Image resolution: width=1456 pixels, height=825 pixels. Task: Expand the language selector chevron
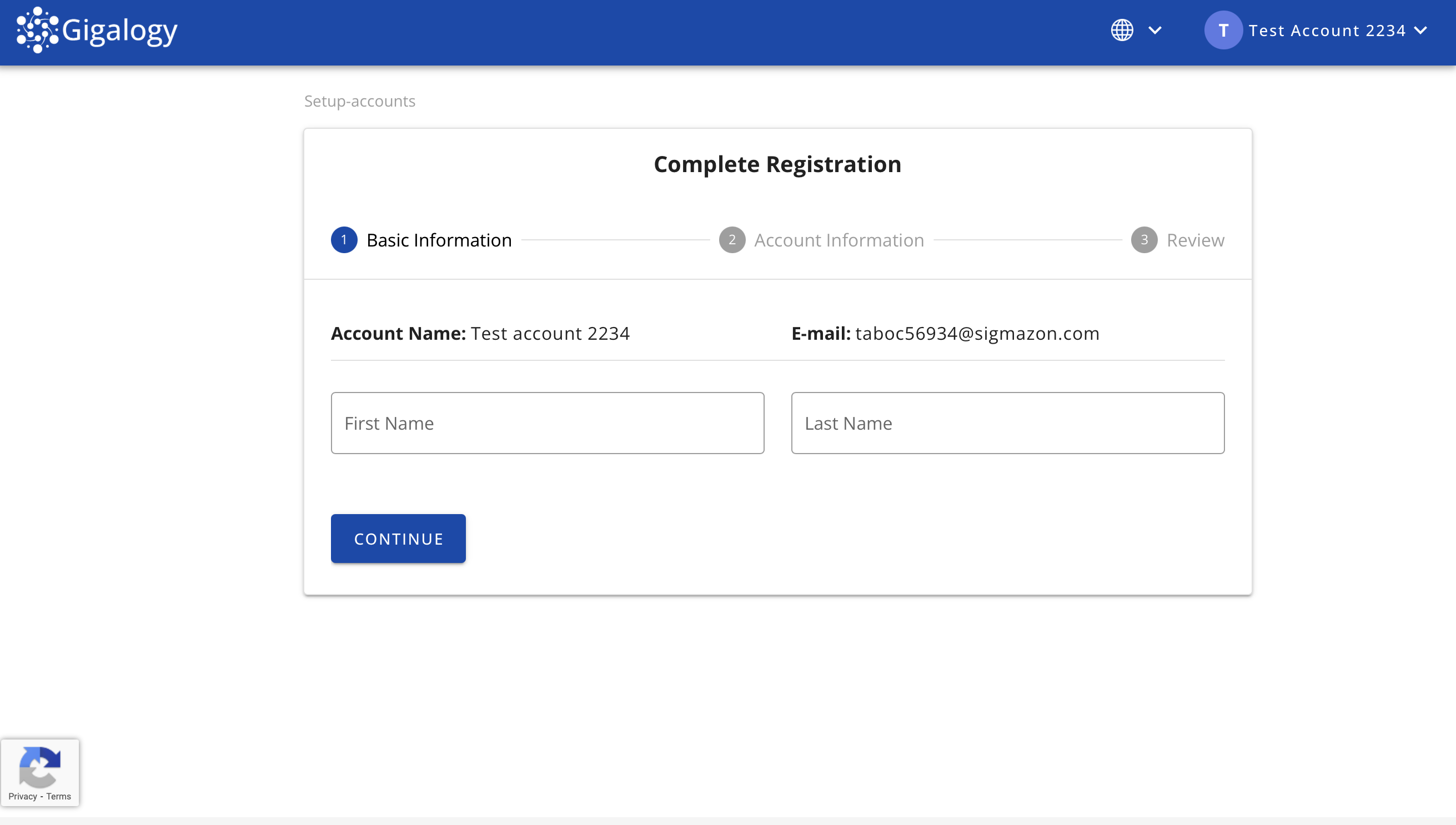tap(1154, 30)
